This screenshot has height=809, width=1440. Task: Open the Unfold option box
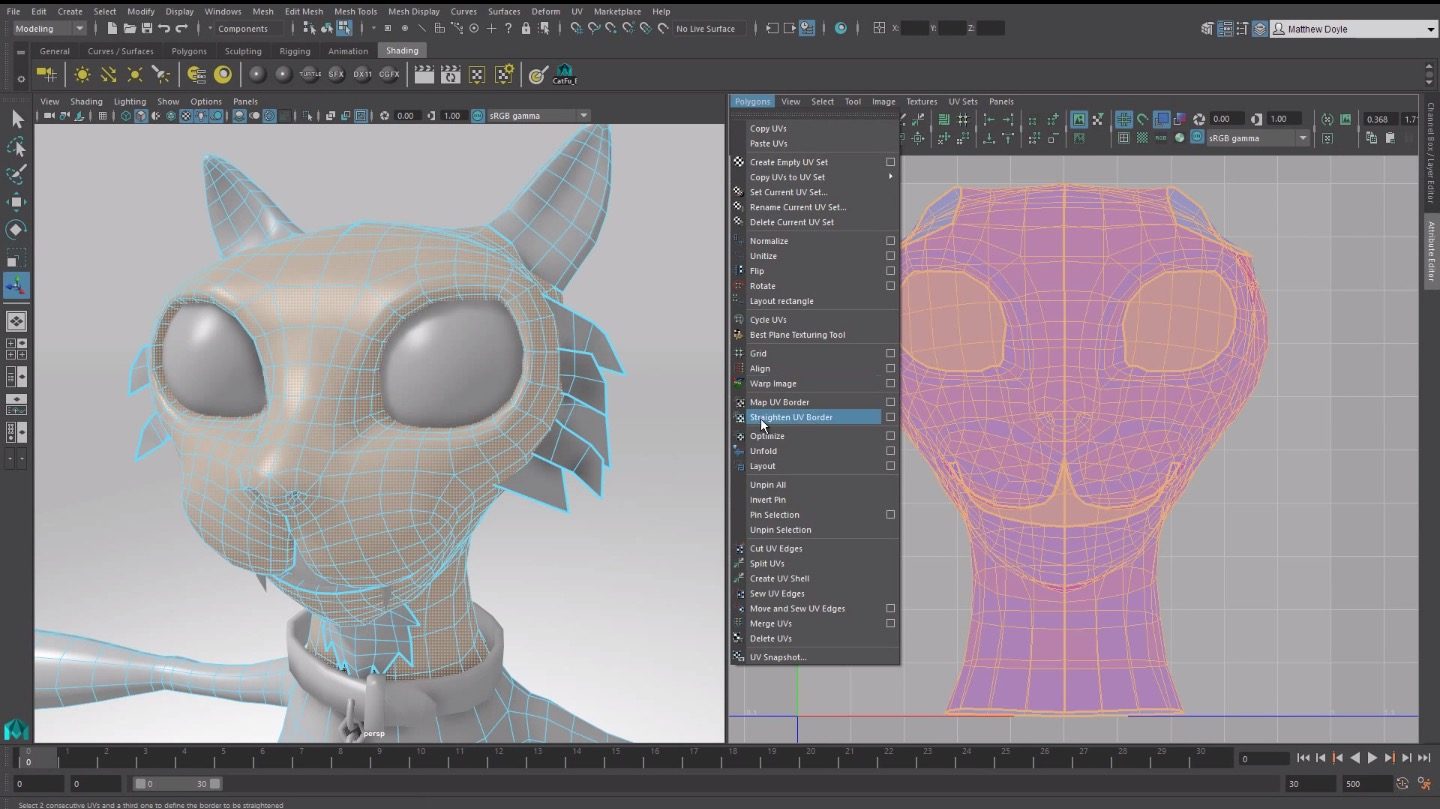point(890,451)
